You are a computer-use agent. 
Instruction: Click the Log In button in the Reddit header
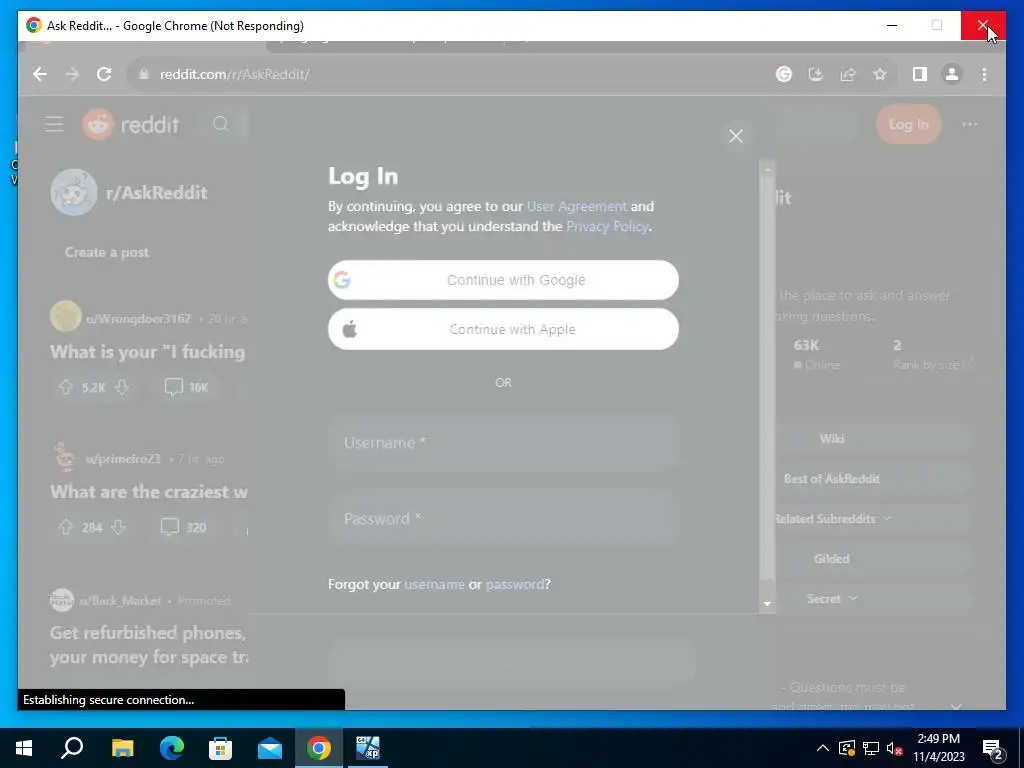908,124
